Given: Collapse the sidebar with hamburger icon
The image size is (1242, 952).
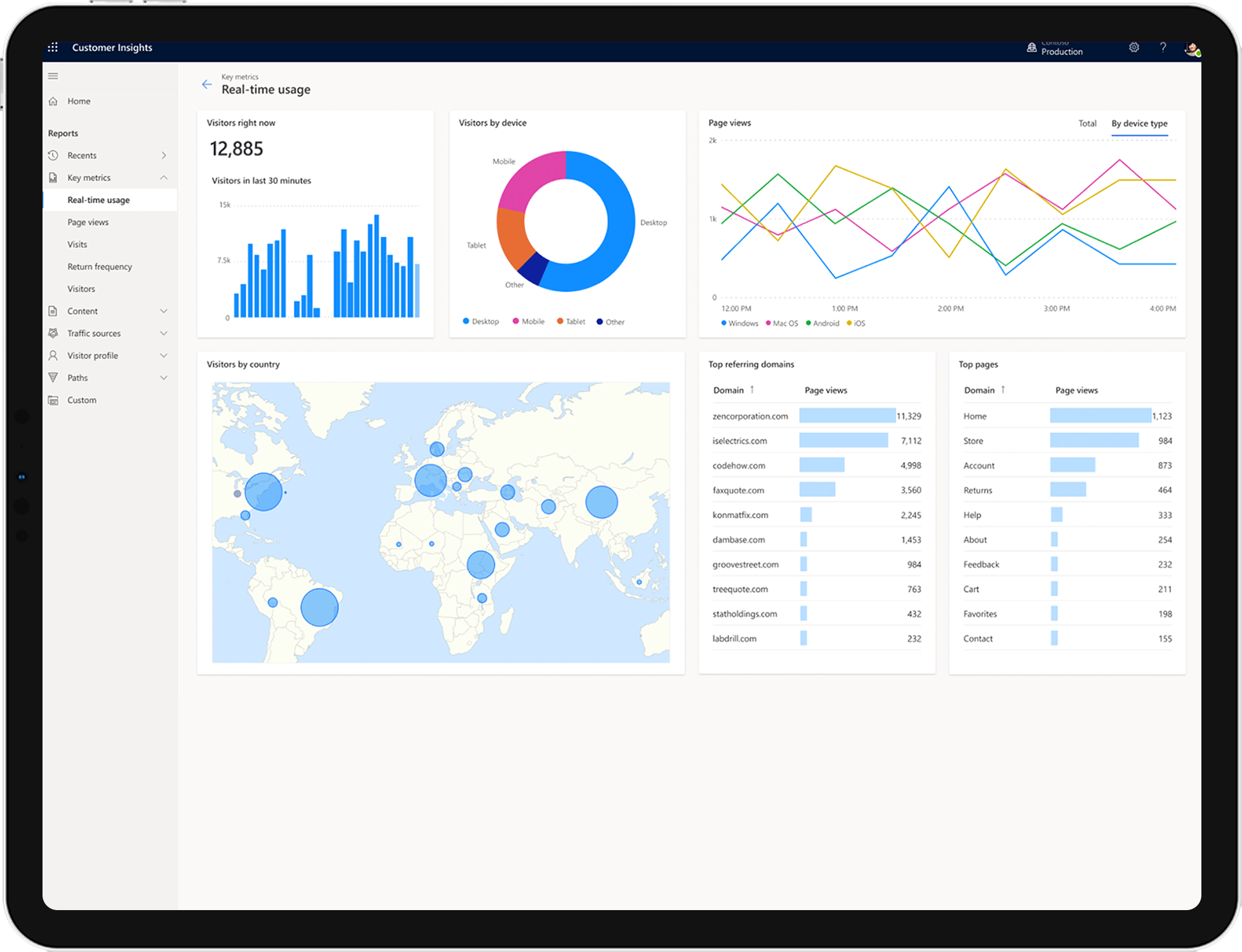Looking at the screenshot, I should coord(53,76).
